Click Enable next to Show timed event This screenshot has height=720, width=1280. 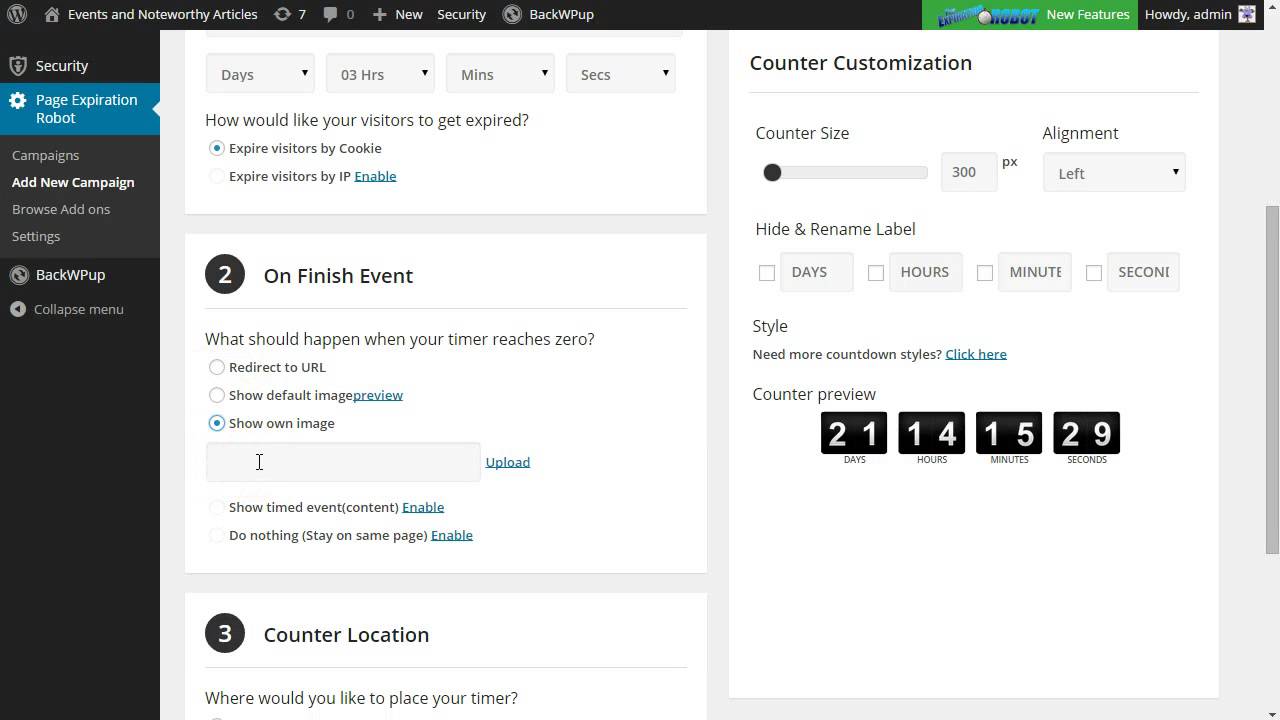coord(423,507)
